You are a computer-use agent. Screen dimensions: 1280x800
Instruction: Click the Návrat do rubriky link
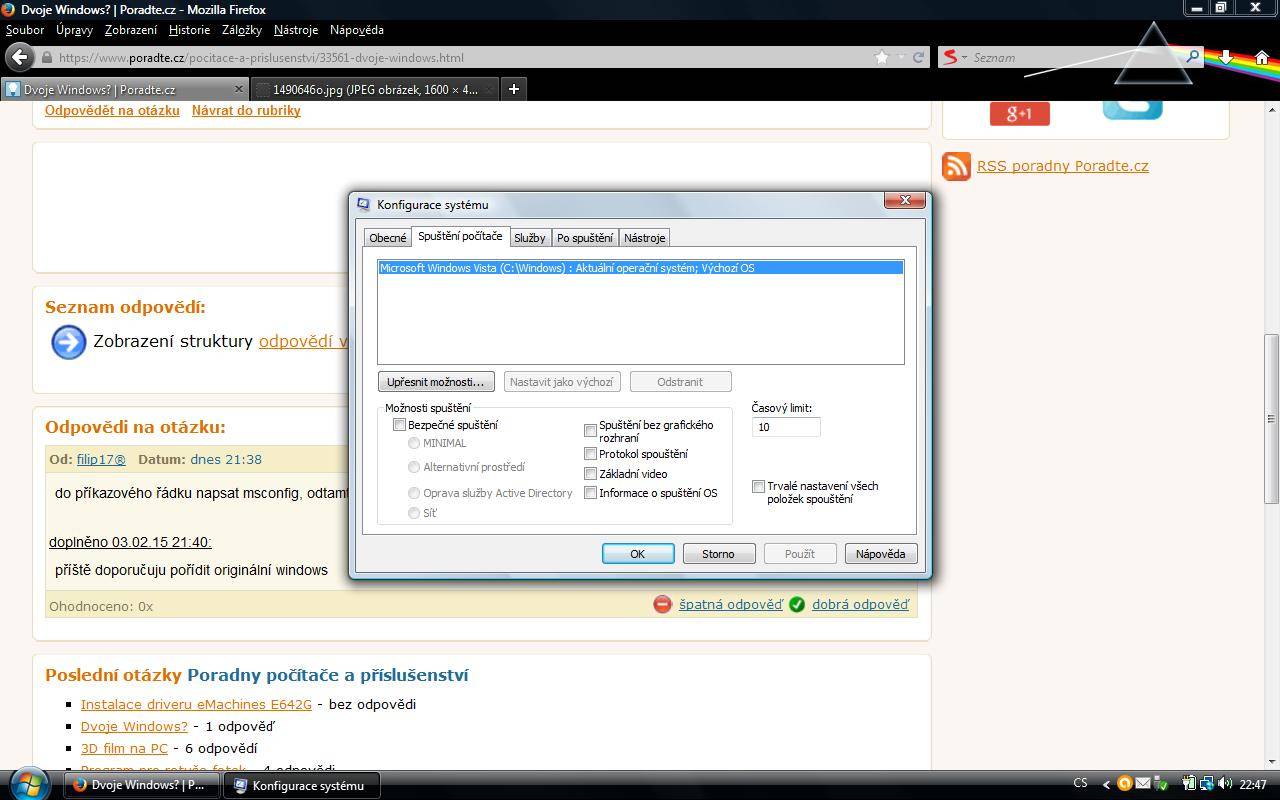[x=246, y=111]
